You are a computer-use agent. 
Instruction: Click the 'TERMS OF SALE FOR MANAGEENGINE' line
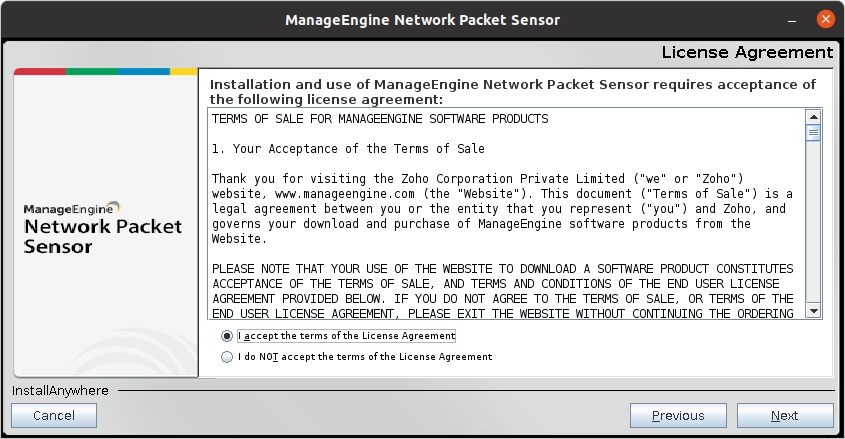380,119
